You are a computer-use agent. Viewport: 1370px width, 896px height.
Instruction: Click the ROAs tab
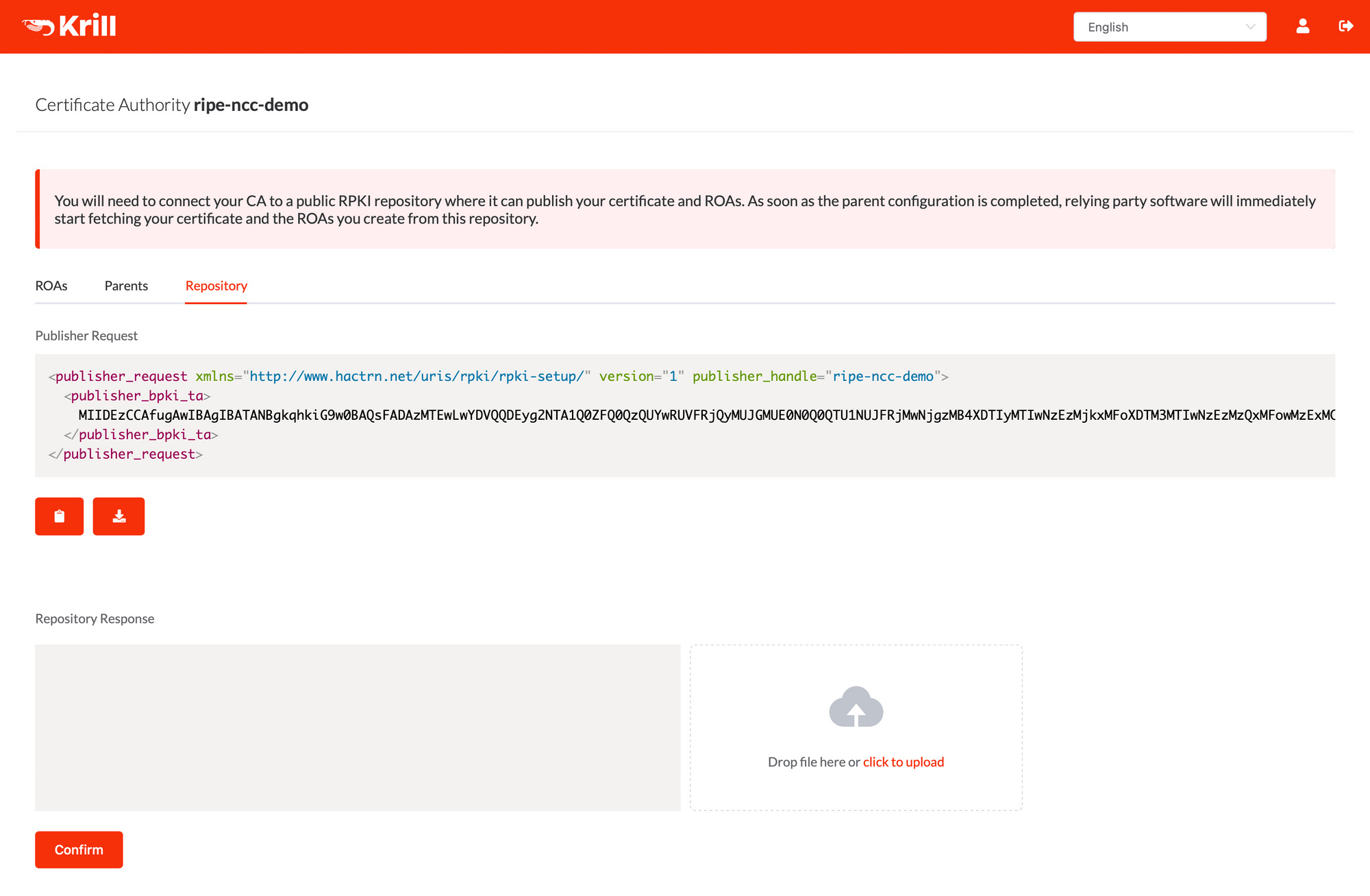51,285
